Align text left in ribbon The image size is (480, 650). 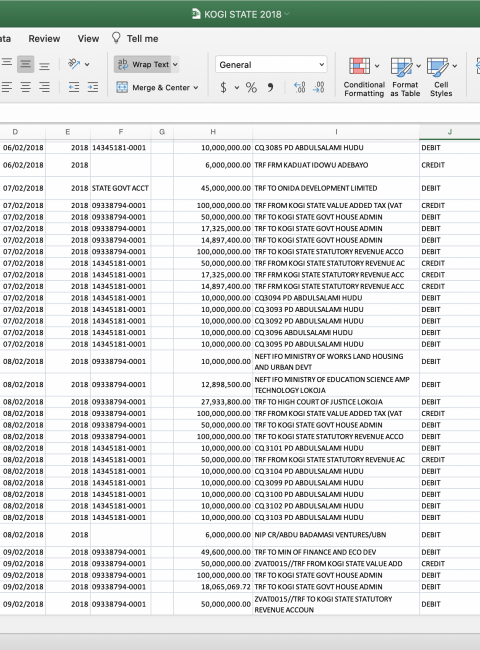[x=7, y=87]
